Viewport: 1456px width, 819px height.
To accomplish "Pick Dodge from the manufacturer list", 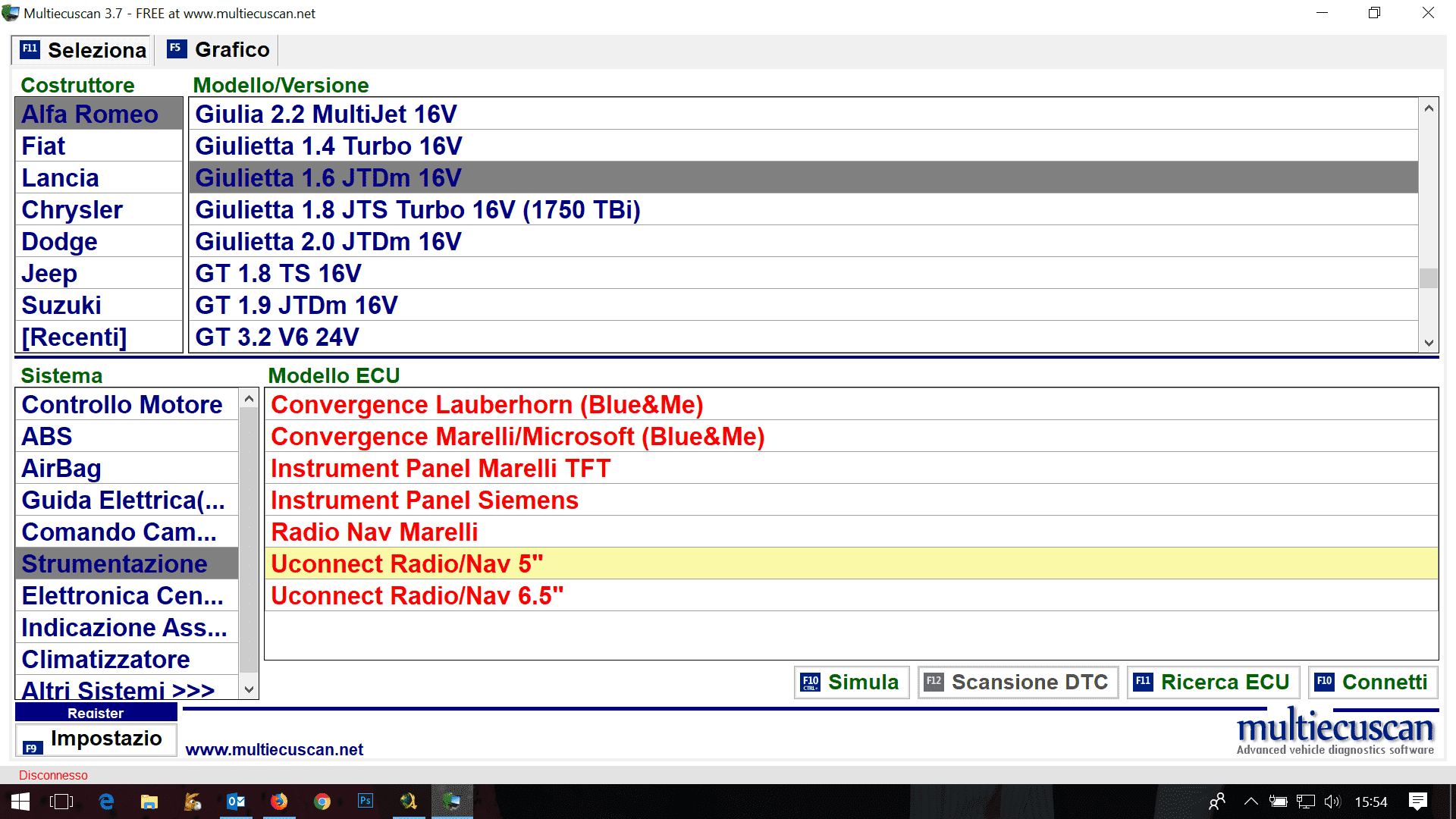I will coord(99,241).
